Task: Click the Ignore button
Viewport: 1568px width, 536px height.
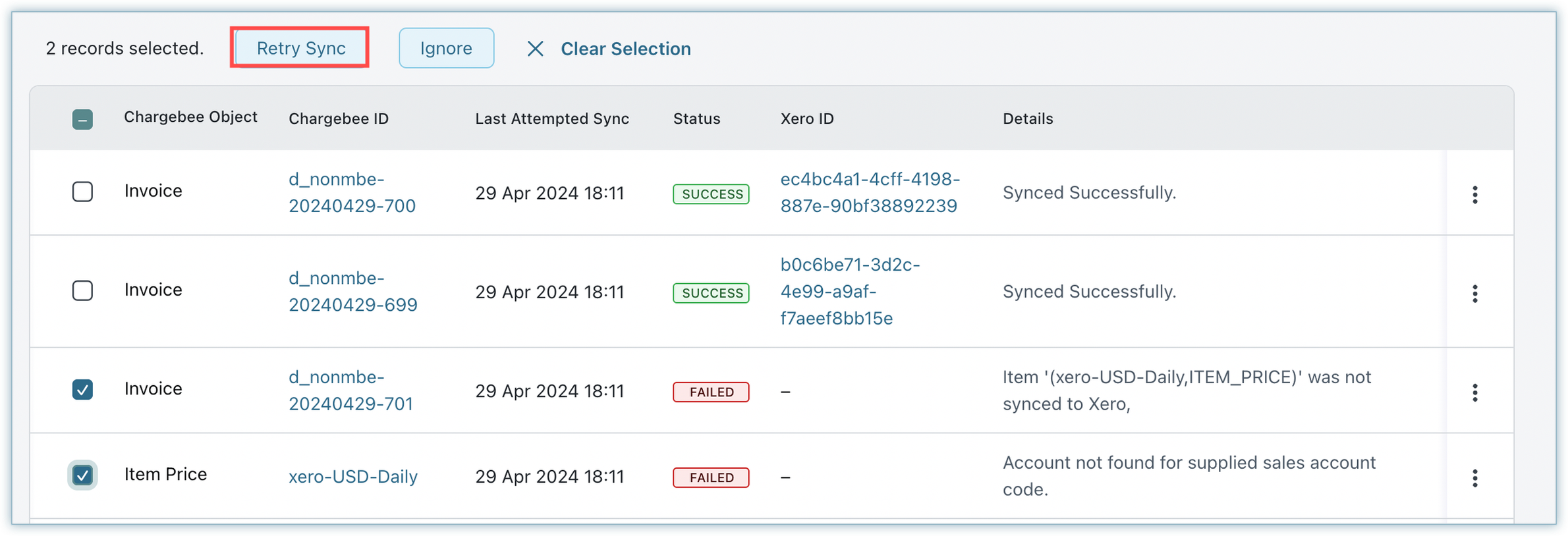Action: (446, 48)
